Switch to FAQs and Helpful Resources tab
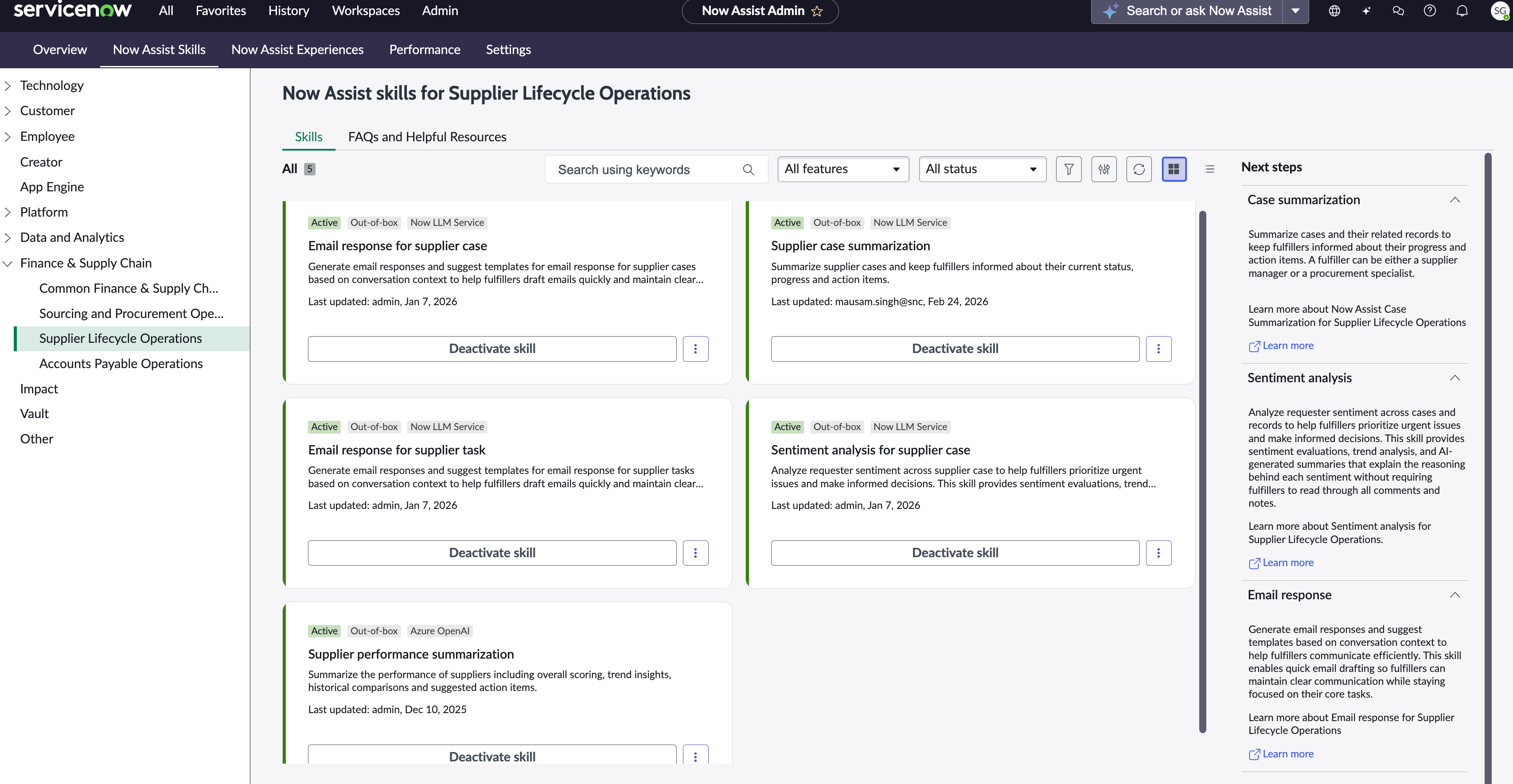Viewport: 1513px width, 784px height. point(427,137)
